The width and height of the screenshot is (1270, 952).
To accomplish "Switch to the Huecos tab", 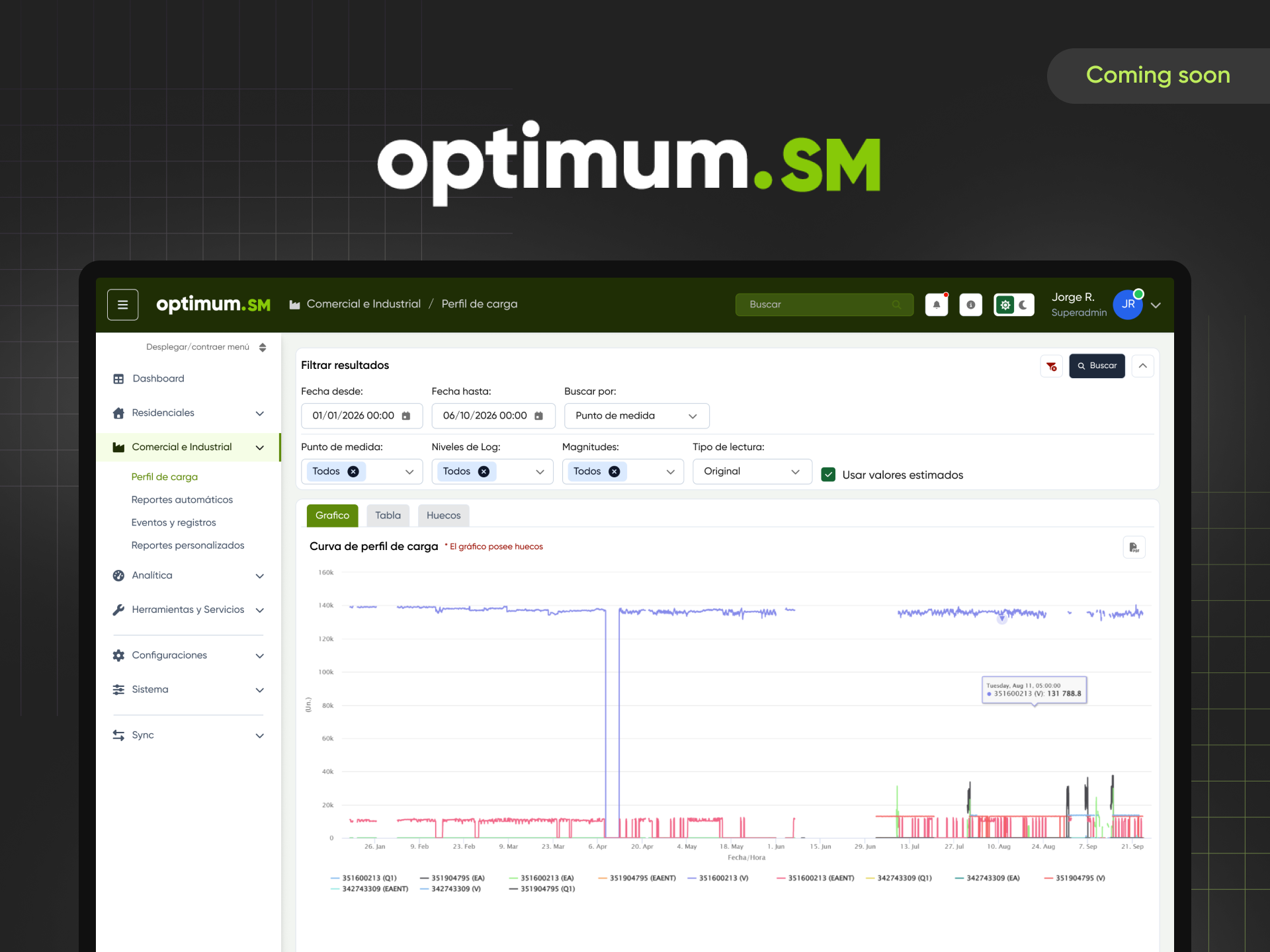I will tap(443, 516).
